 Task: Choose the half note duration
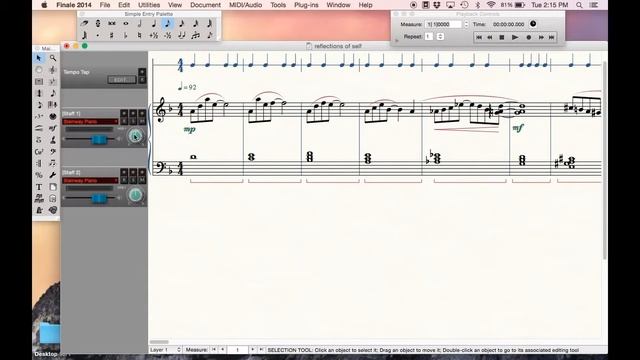(x=140, y=24)
